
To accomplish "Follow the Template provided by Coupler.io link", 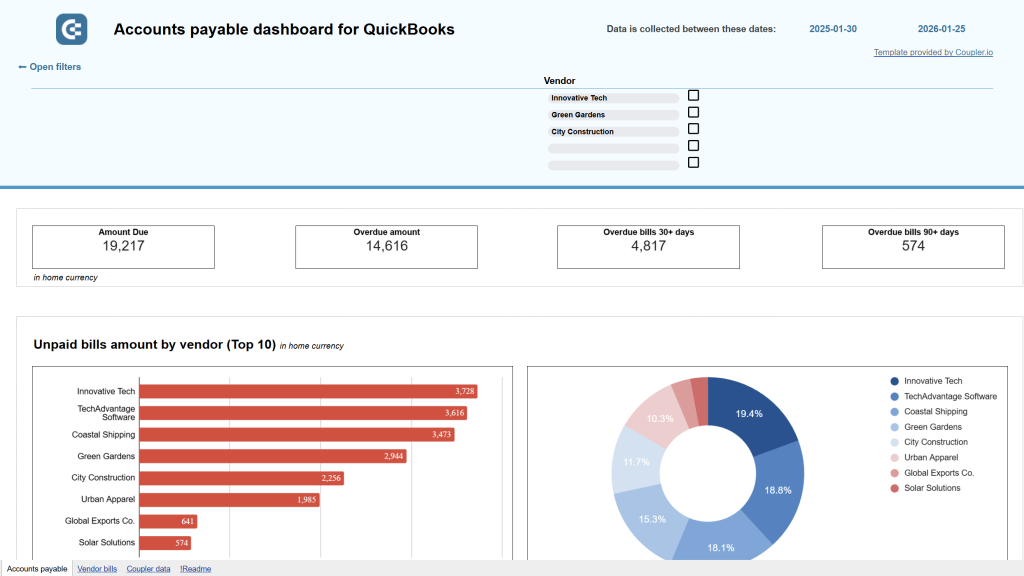I will tap(933, 52).
